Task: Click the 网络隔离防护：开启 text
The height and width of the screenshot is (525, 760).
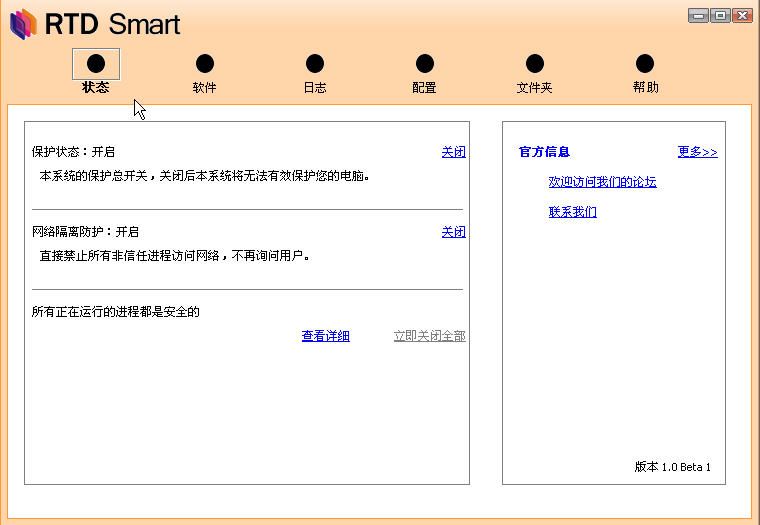Action: click(85, 232)
